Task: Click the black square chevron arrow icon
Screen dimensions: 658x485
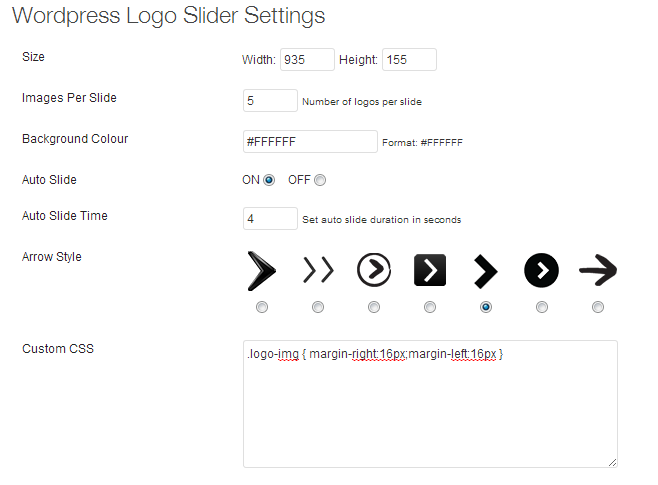Action: (430, 270)
